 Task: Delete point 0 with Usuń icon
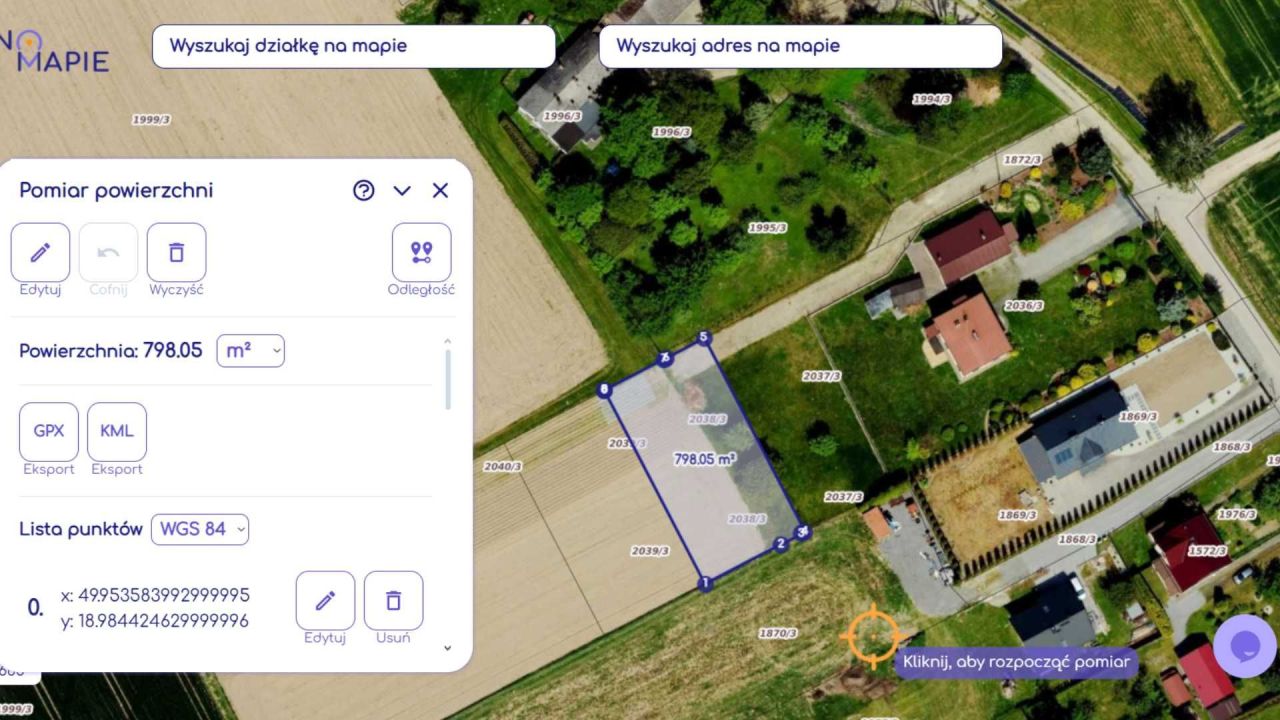pyautogui.click(x=393, y=600)
